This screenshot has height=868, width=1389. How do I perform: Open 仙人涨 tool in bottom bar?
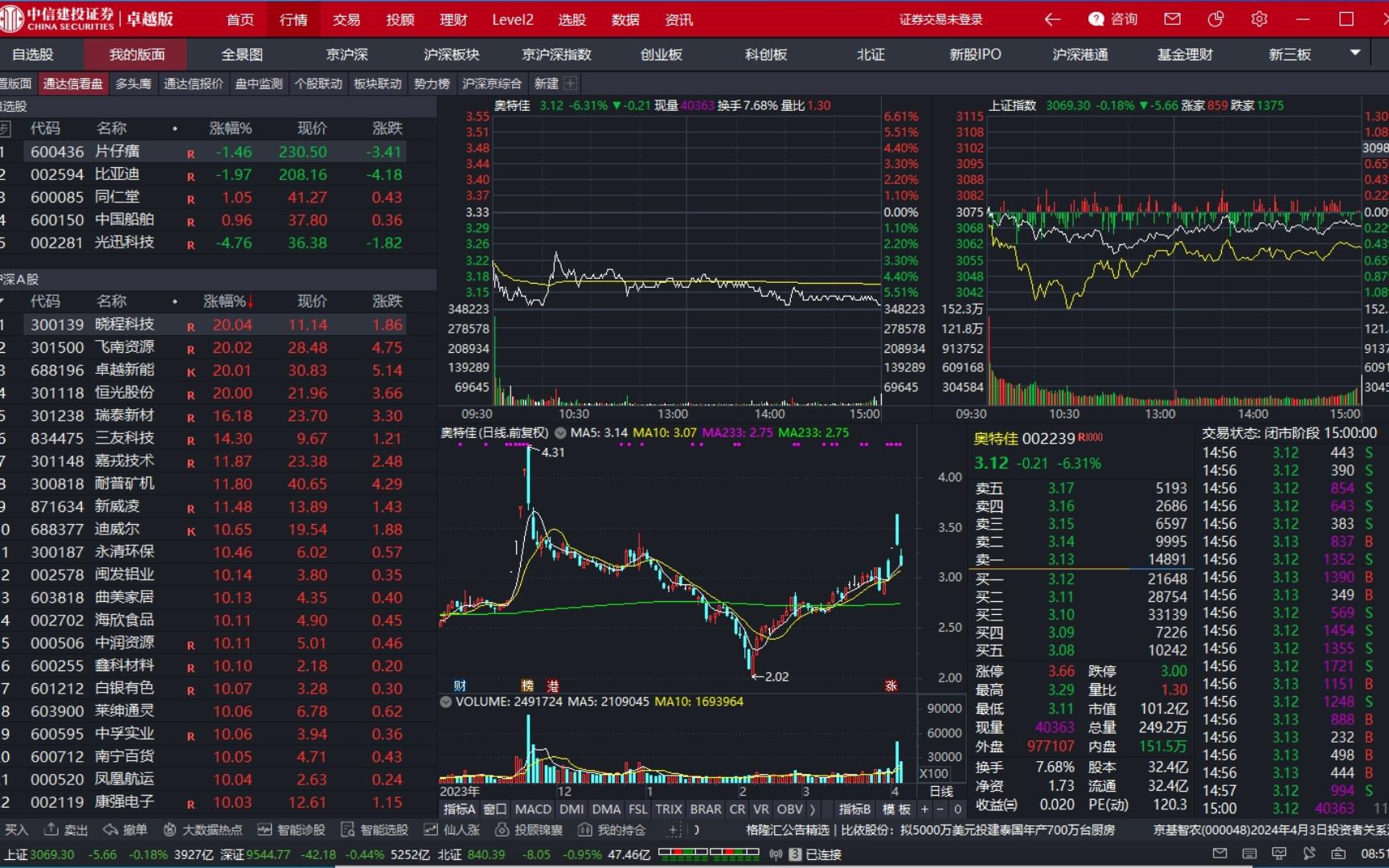coord(452,829)
